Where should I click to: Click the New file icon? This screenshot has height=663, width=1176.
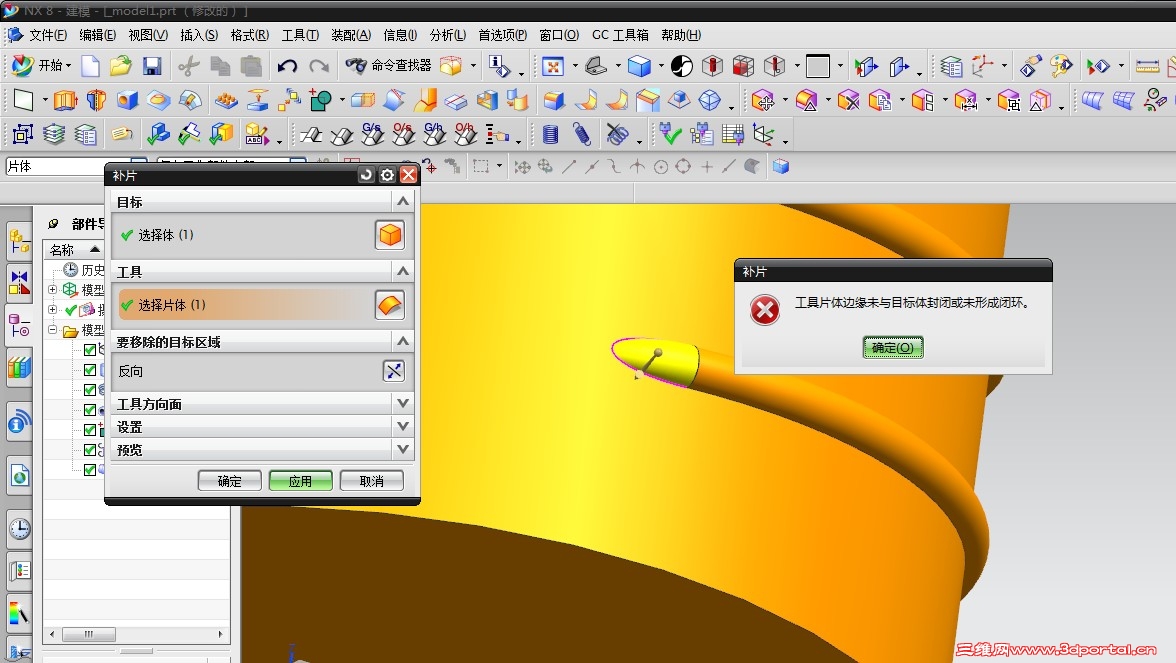click(x=90, y=66)
